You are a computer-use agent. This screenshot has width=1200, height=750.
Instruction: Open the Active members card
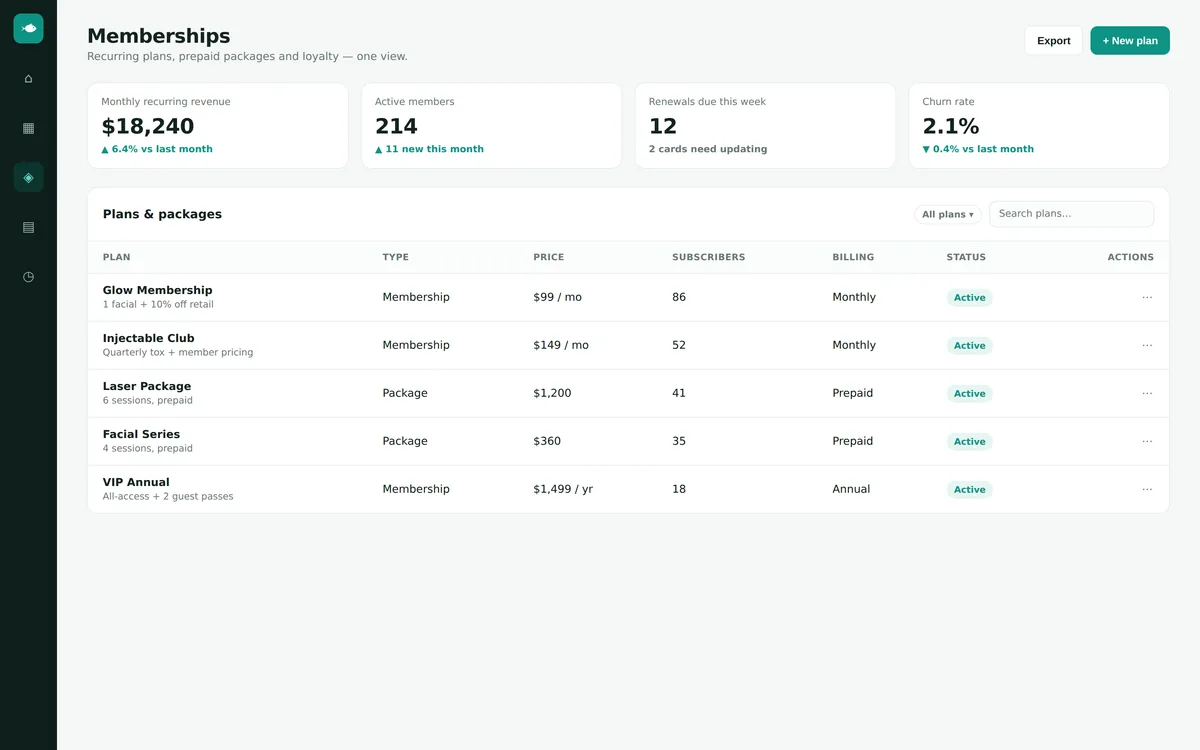491,126
